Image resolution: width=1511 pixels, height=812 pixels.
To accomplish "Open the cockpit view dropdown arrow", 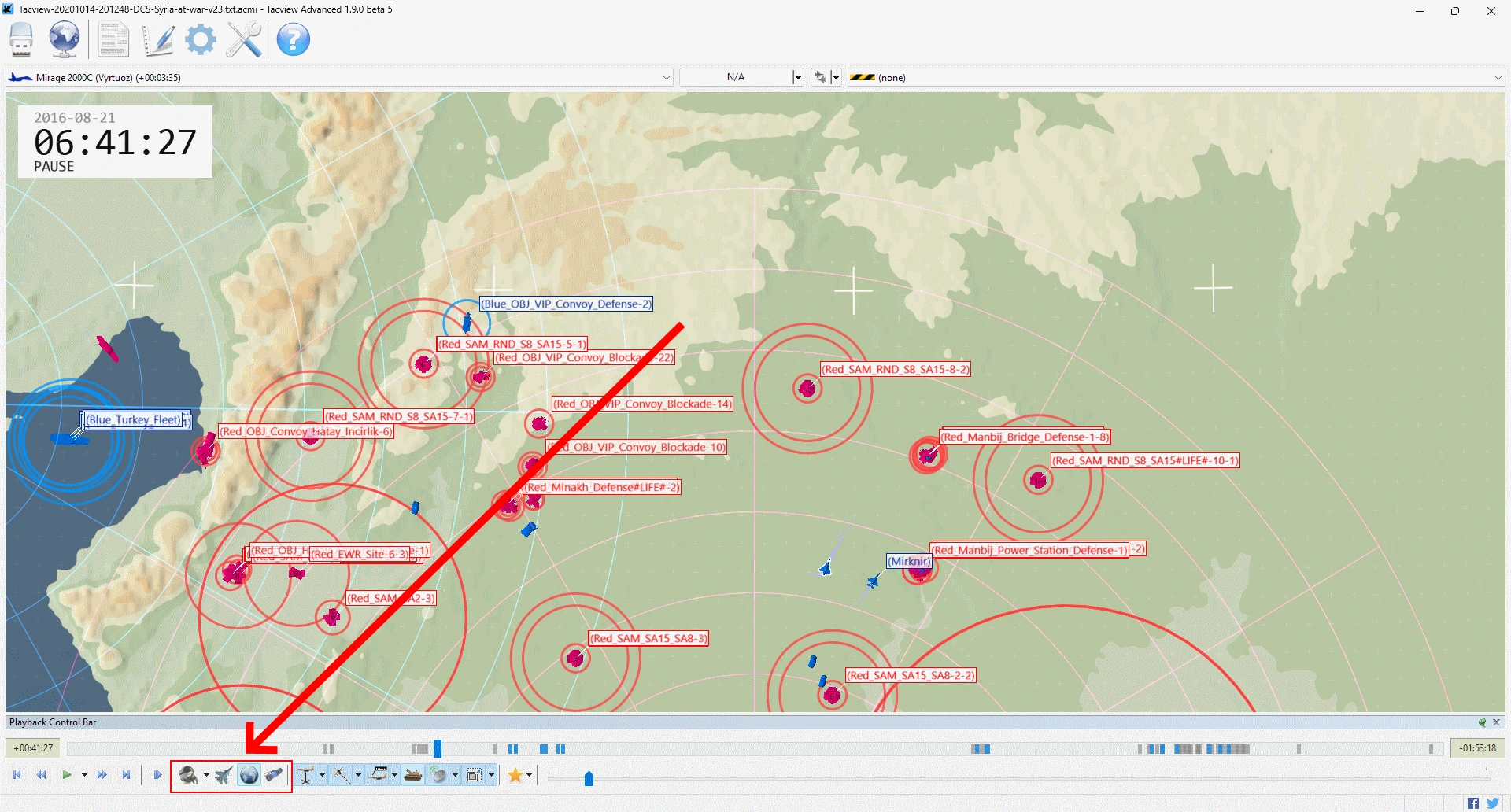I will click(x=206, y=776).
